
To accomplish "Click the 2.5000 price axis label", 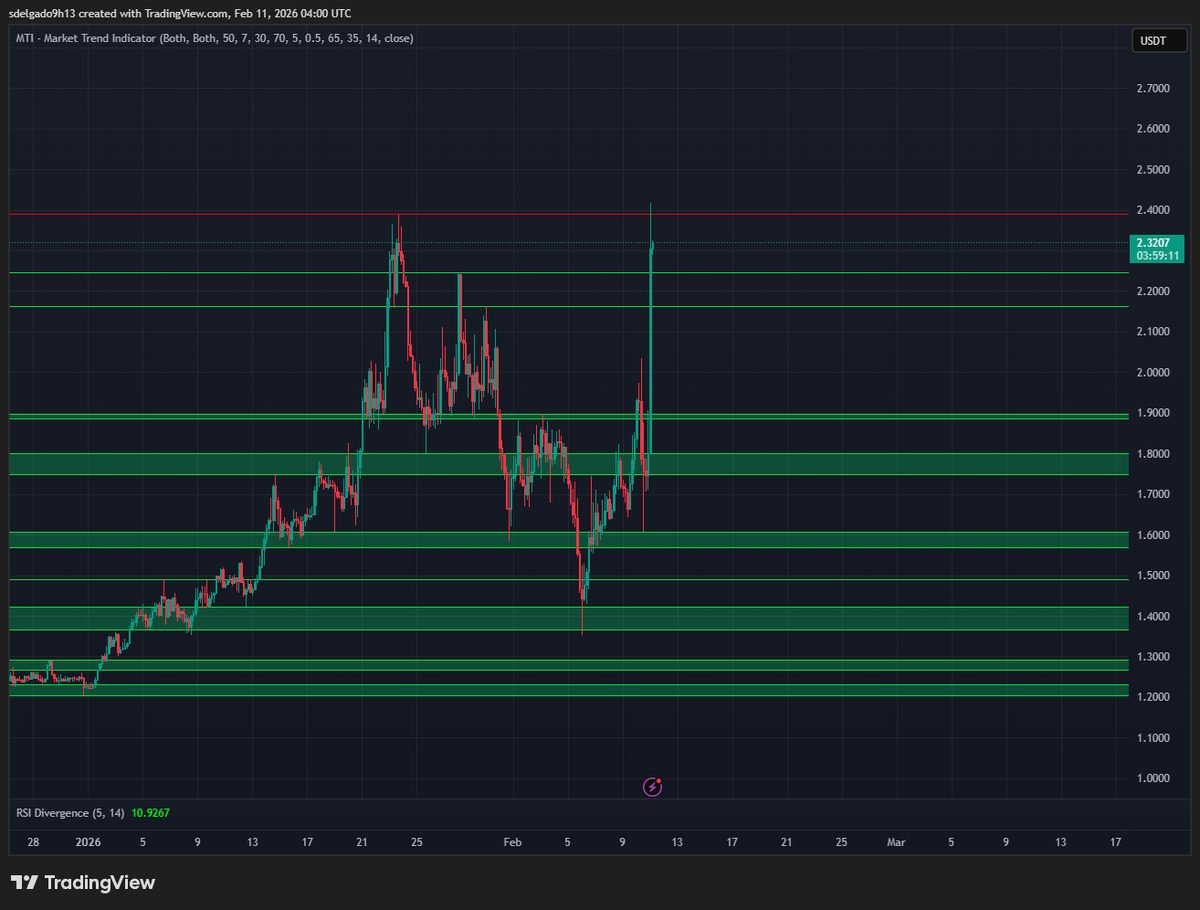I will point(1153,170).
